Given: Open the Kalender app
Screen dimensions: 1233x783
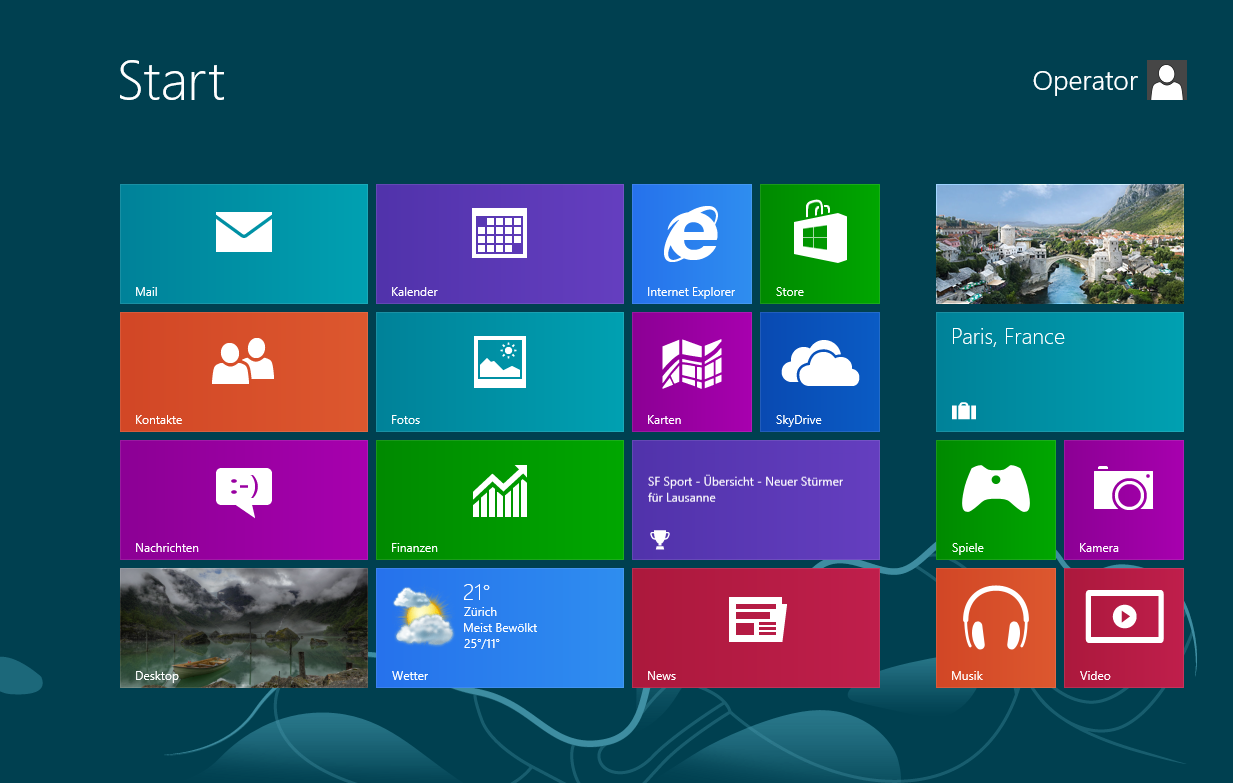Looking at the screenshot, I should [x=499, y=243].
